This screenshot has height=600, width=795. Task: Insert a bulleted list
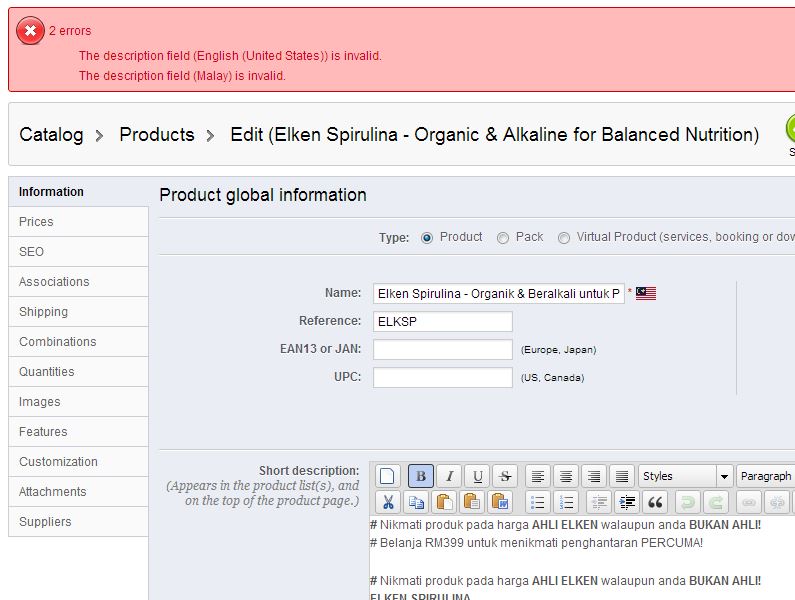point(538,503)
